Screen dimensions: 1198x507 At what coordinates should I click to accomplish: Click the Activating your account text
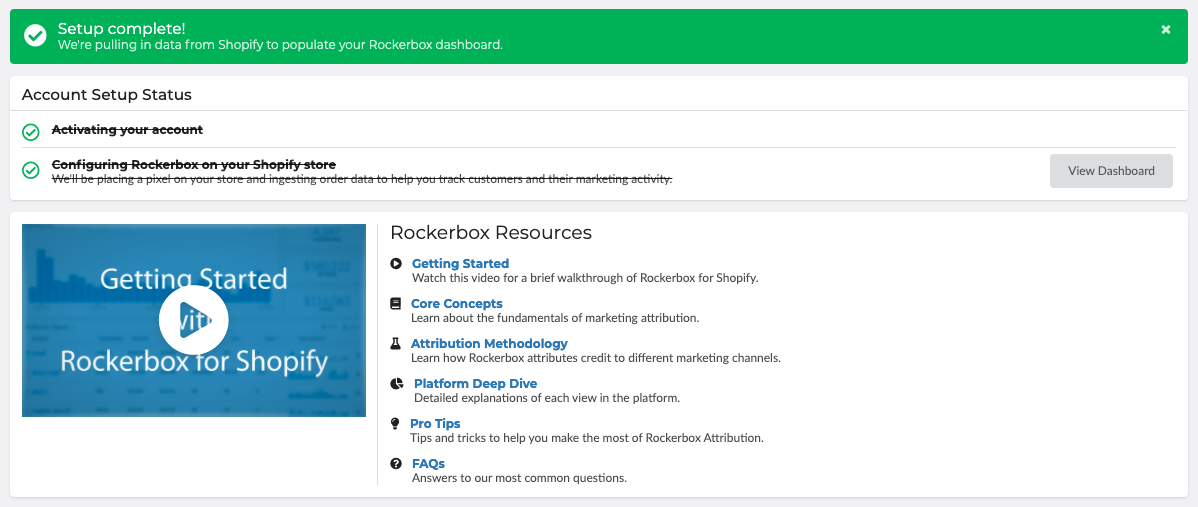(x=127, y=130)
